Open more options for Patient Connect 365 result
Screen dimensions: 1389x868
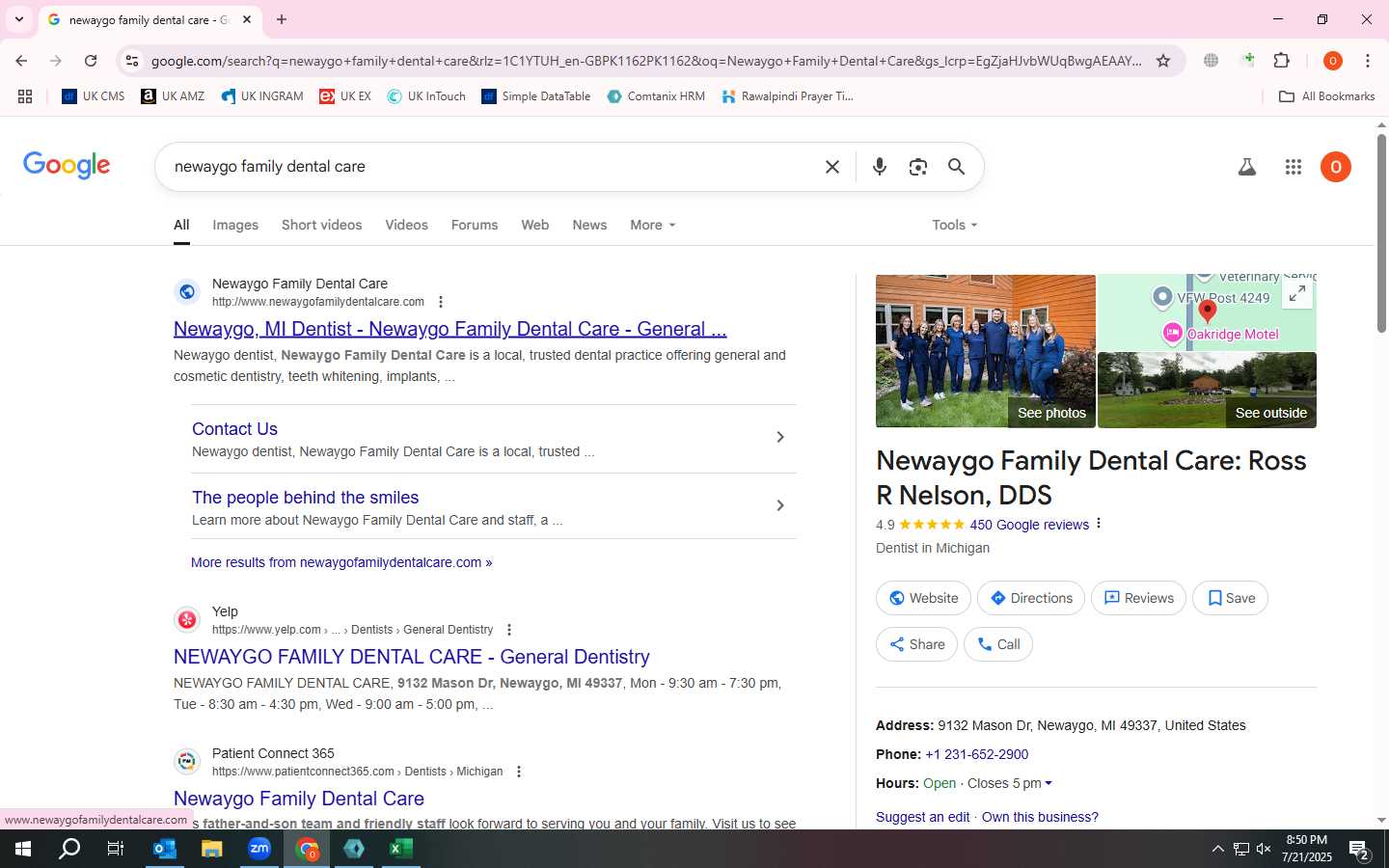(519, 772)
